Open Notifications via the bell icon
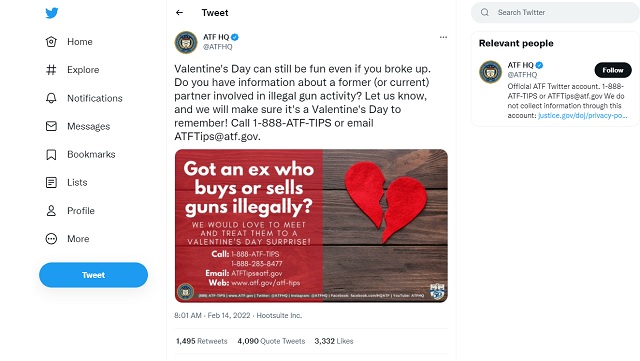 [51, 98]
